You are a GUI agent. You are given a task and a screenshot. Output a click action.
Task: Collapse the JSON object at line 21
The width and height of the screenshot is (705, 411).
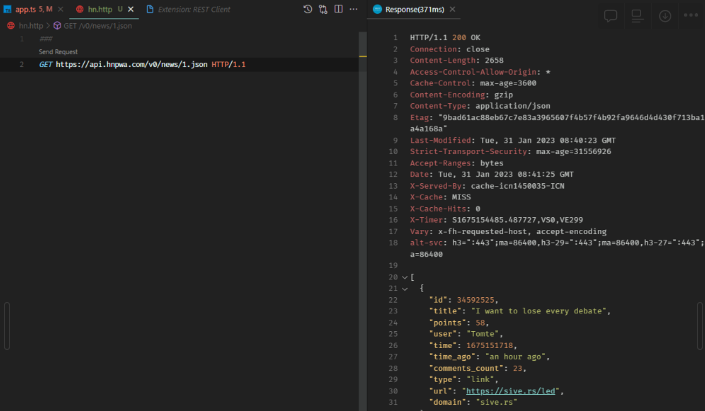(x=405, y=289)
